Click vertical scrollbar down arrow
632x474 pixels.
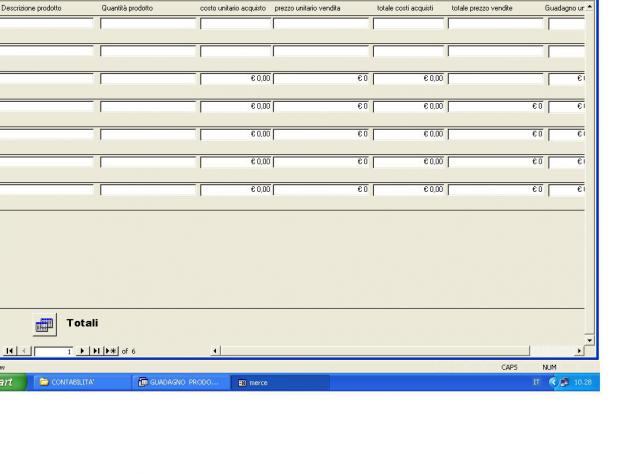pos(590,340)
